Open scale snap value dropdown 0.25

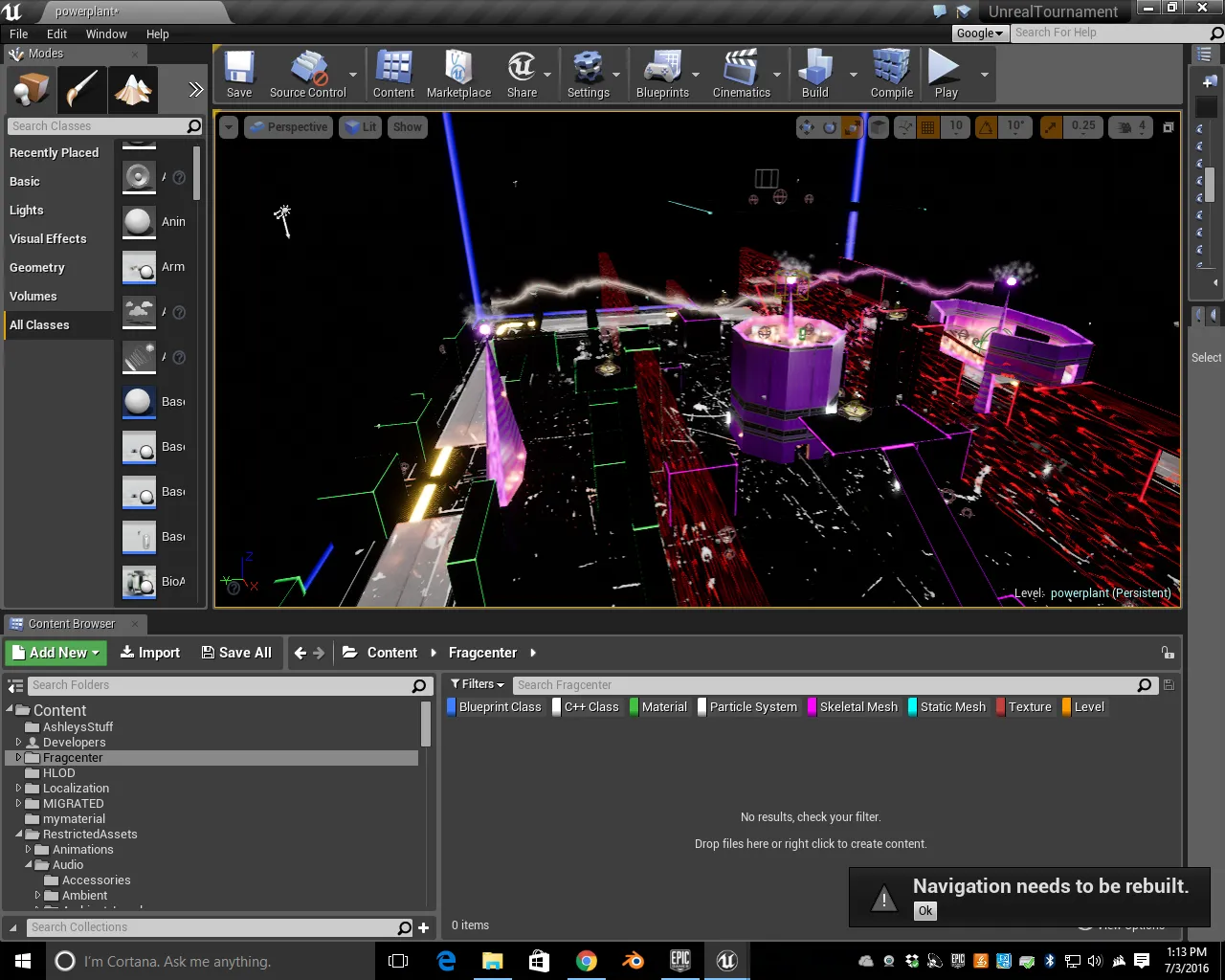(x=1083, y=126)
